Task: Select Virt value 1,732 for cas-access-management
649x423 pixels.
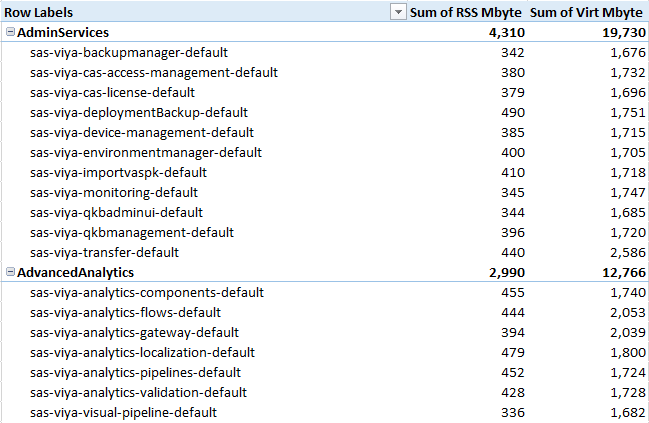Action: pos(628,73)
